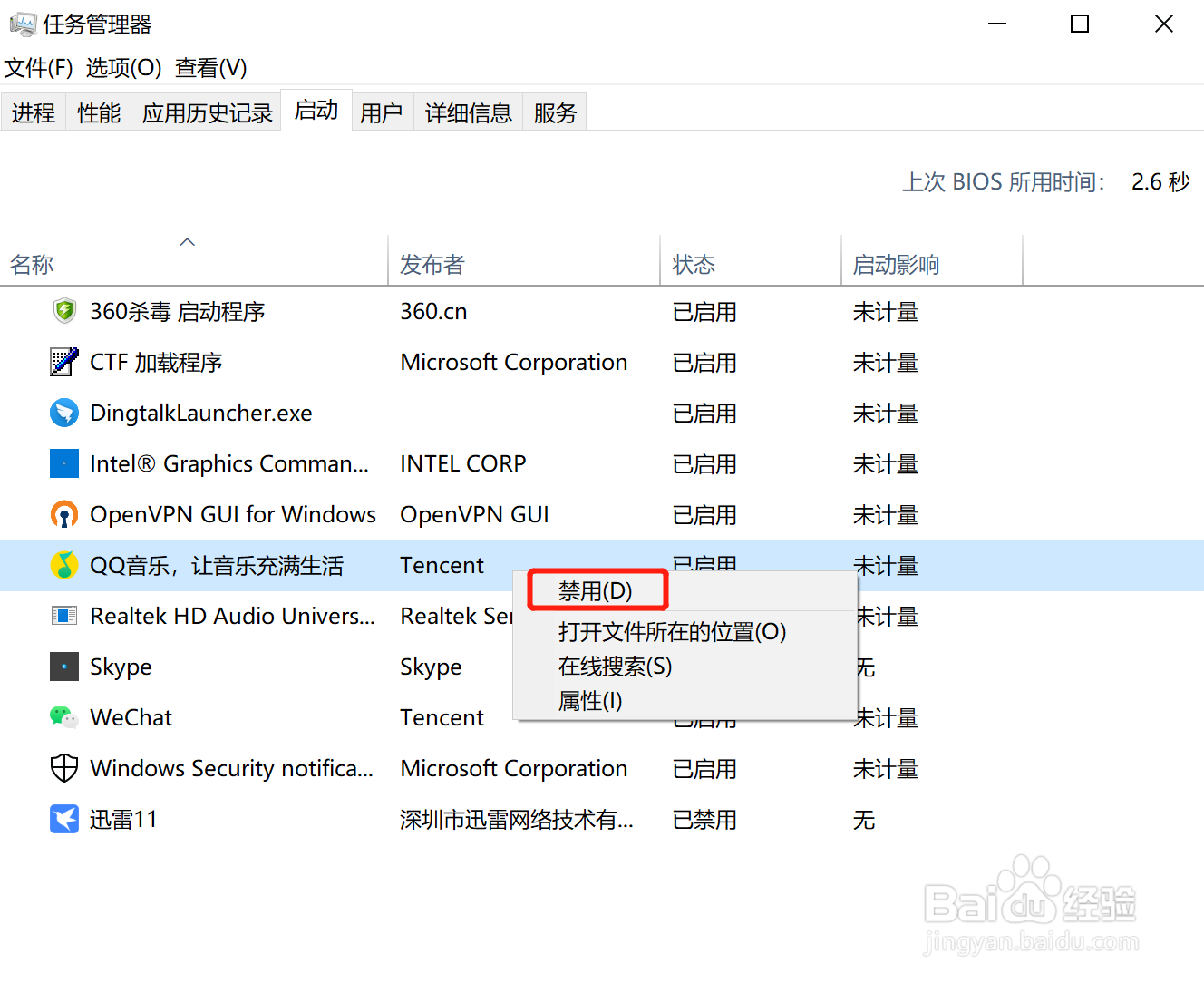
Task: Click the DingtalkLauncher.exe blue icon
Action: coord(64,413)
